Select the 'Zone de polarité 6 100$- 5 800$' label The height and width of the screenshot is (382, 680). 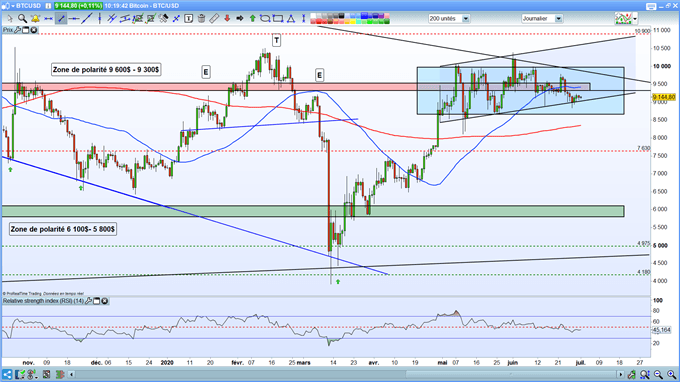pos(63,229)
